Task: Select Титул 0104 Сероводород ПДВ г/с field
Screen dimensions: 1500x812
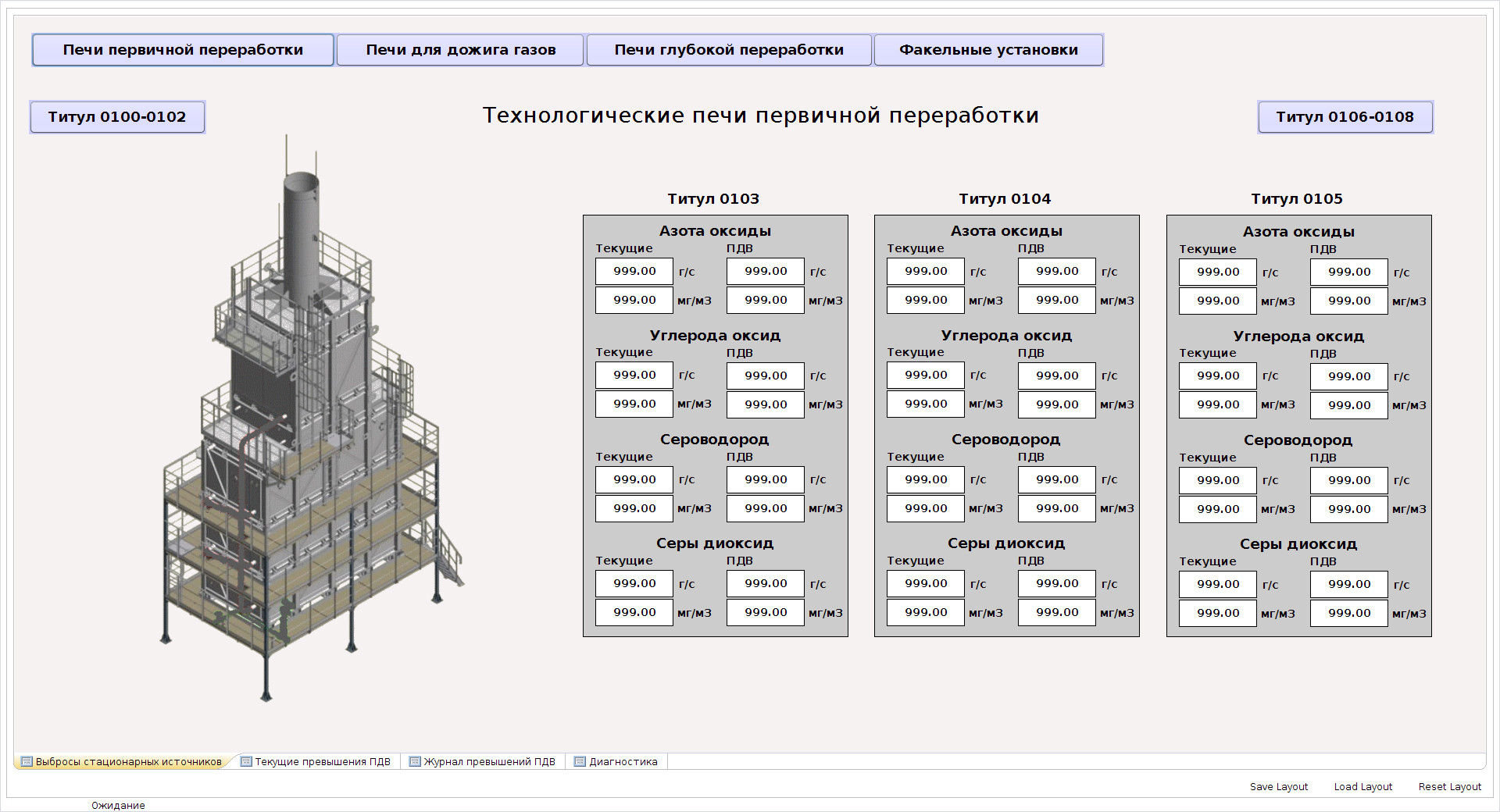Action: click(x=1057, y=480)
